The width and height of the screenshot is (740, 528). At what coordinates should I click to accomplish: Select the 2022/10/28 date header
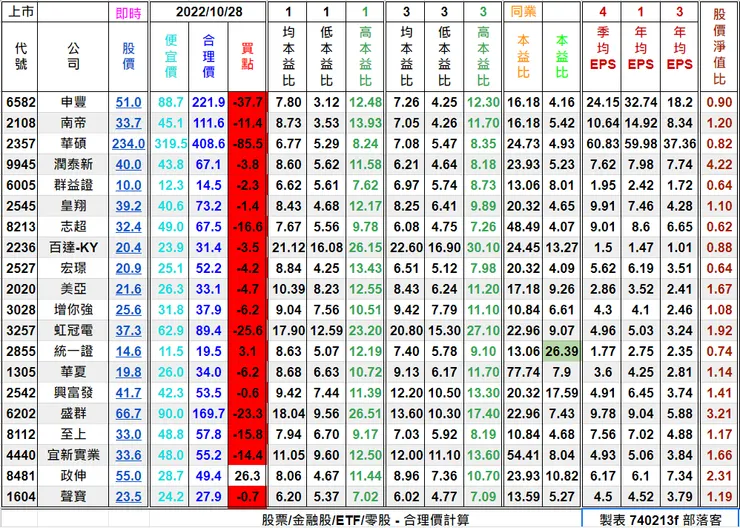tap(209, 12)
